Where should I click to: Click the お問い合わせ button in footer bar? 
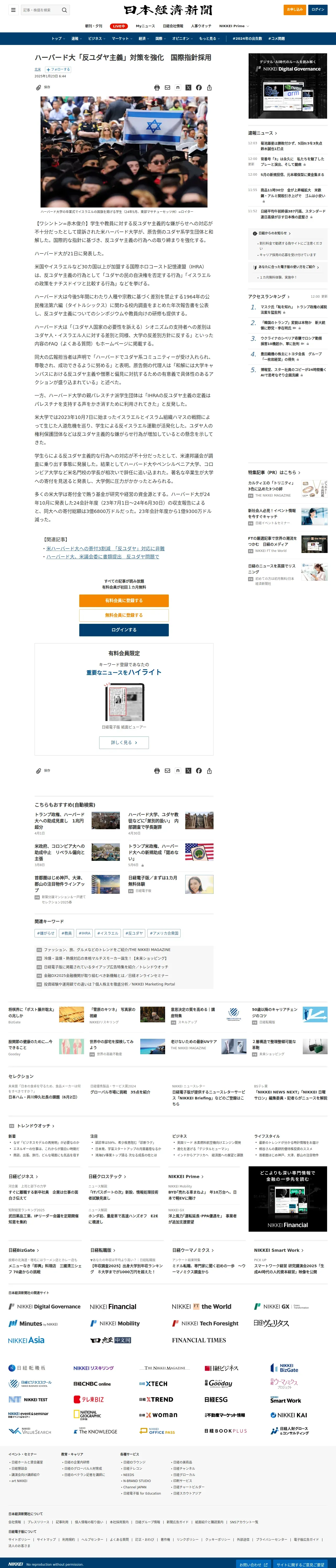(254, 1564)
